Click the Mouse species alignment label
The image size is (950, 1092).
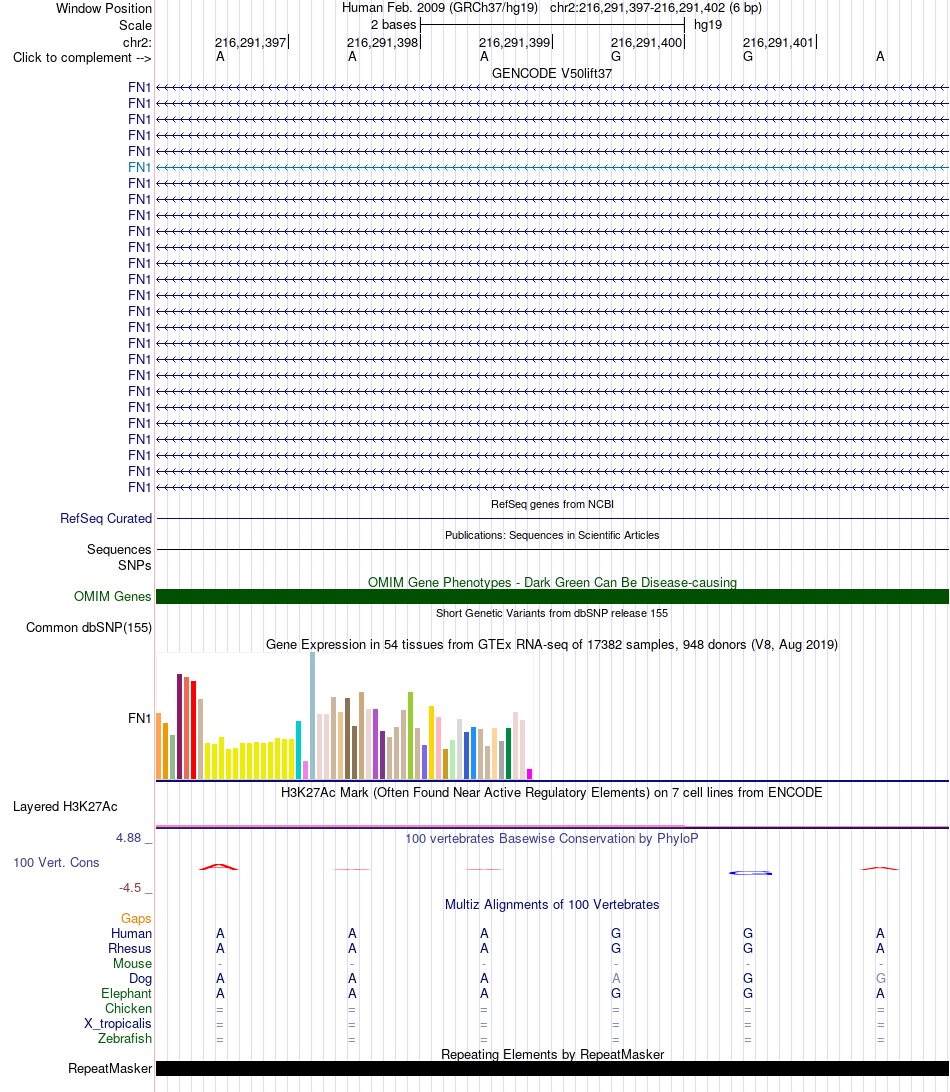132,963
